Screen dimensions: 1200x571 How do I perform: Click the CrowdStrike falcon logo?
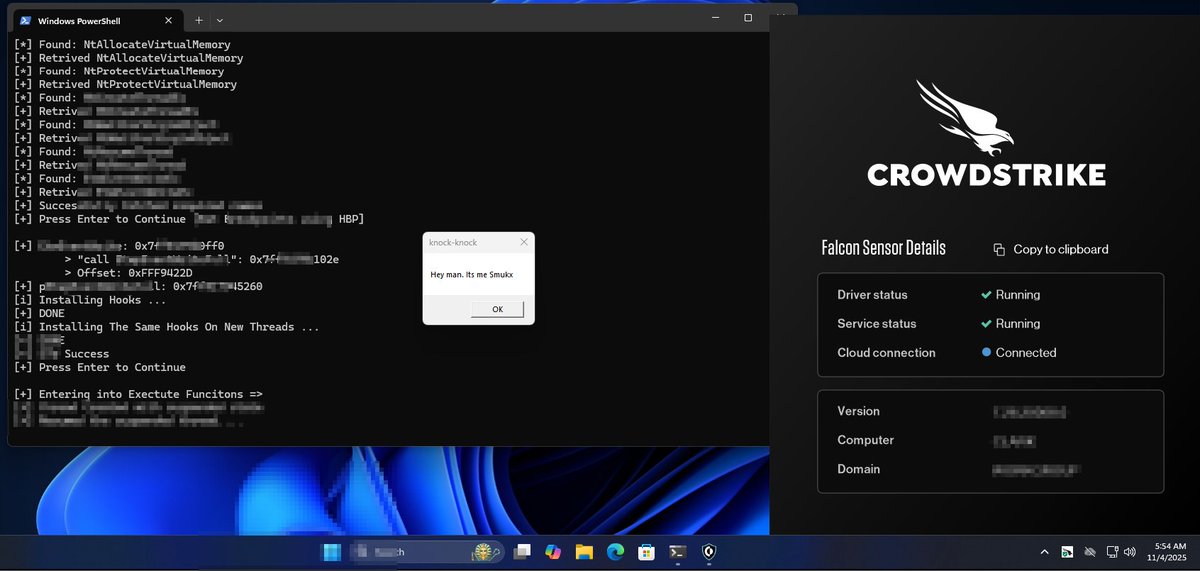click(964, 117)
